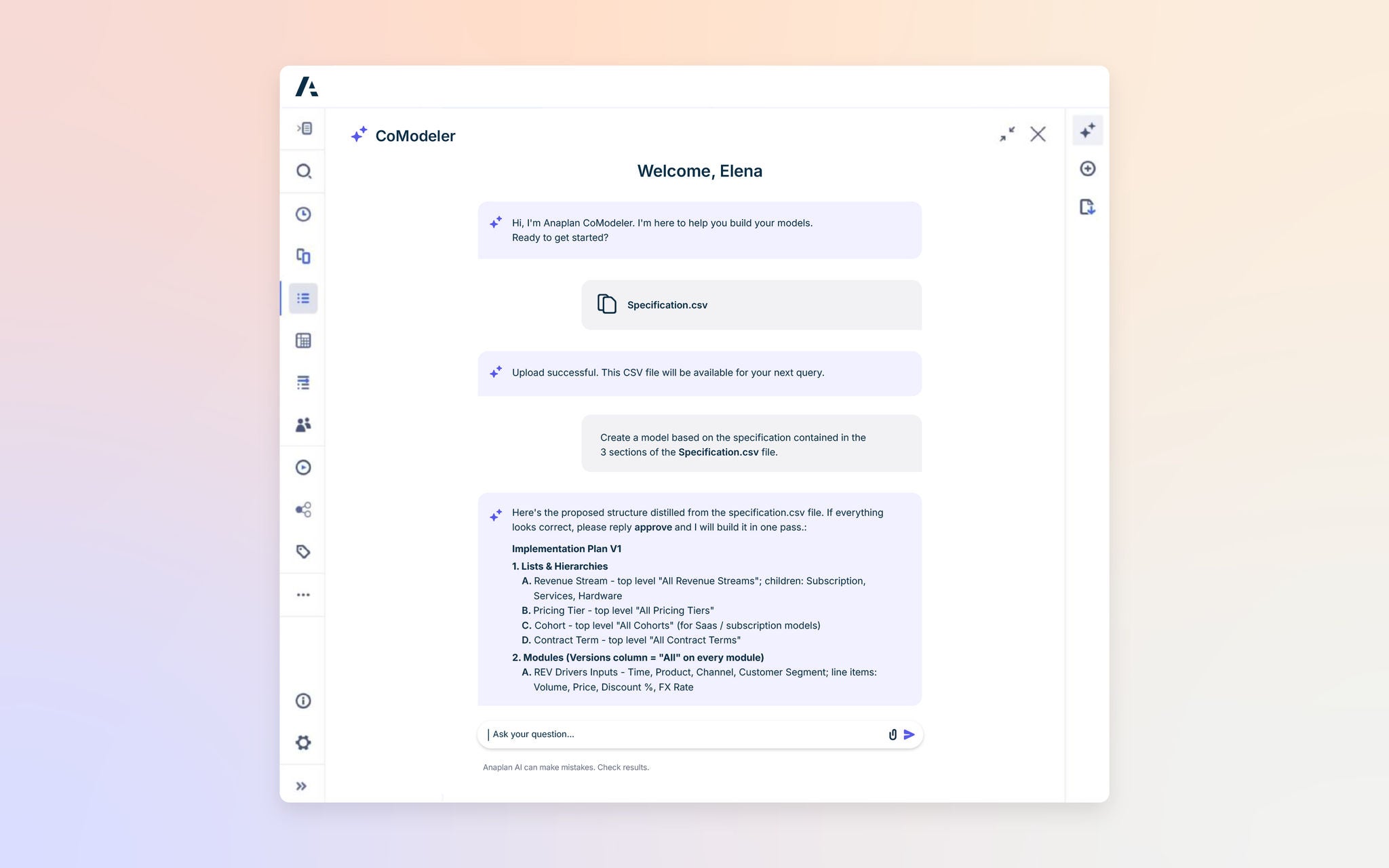Select the tag icon in the sidebar

(x=303, y=551)
